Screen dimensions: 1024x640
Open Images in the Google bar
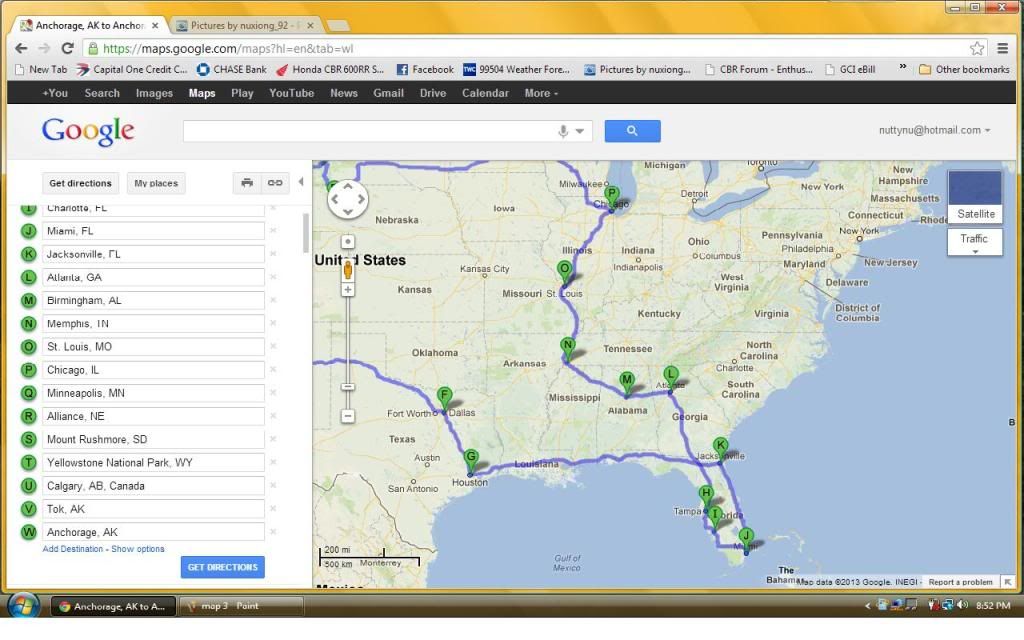154,93
